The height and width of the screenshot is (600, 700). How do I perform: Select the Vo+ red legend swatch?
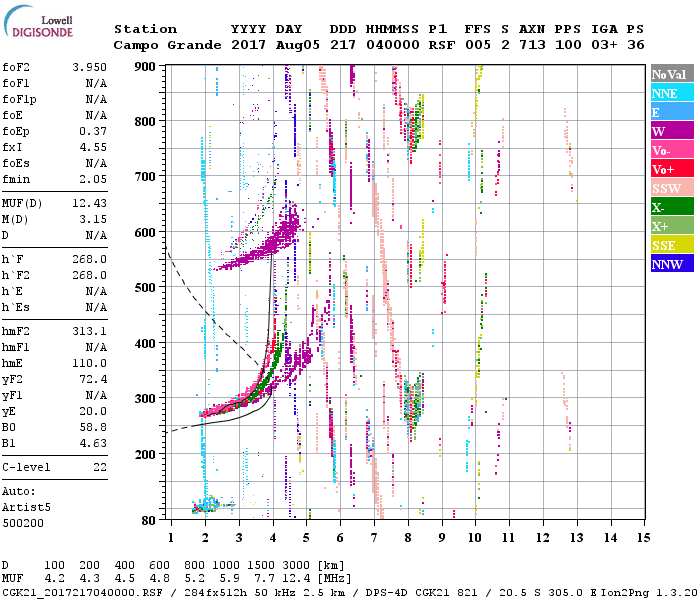[672, 169]
